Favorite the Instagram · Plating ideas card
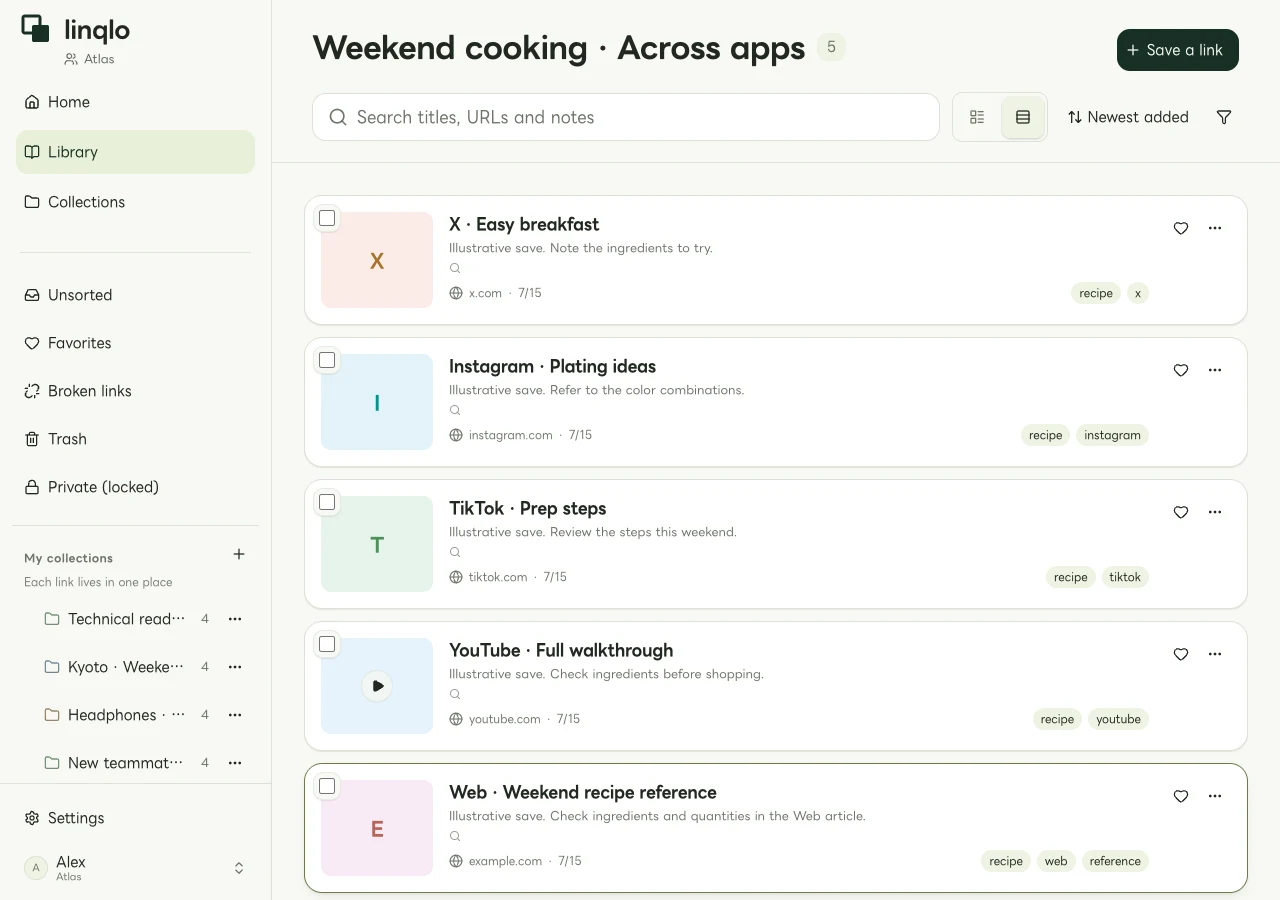This screenshot has width=1280, height=900. 1181,370
